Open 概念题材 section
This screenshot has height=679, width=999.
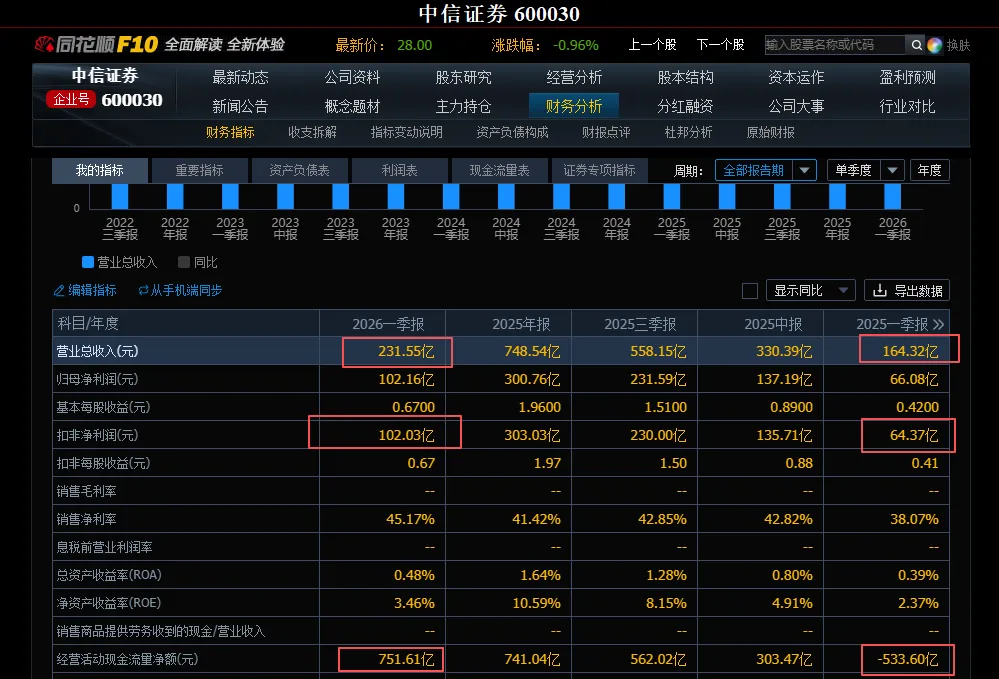pos(352,106)
